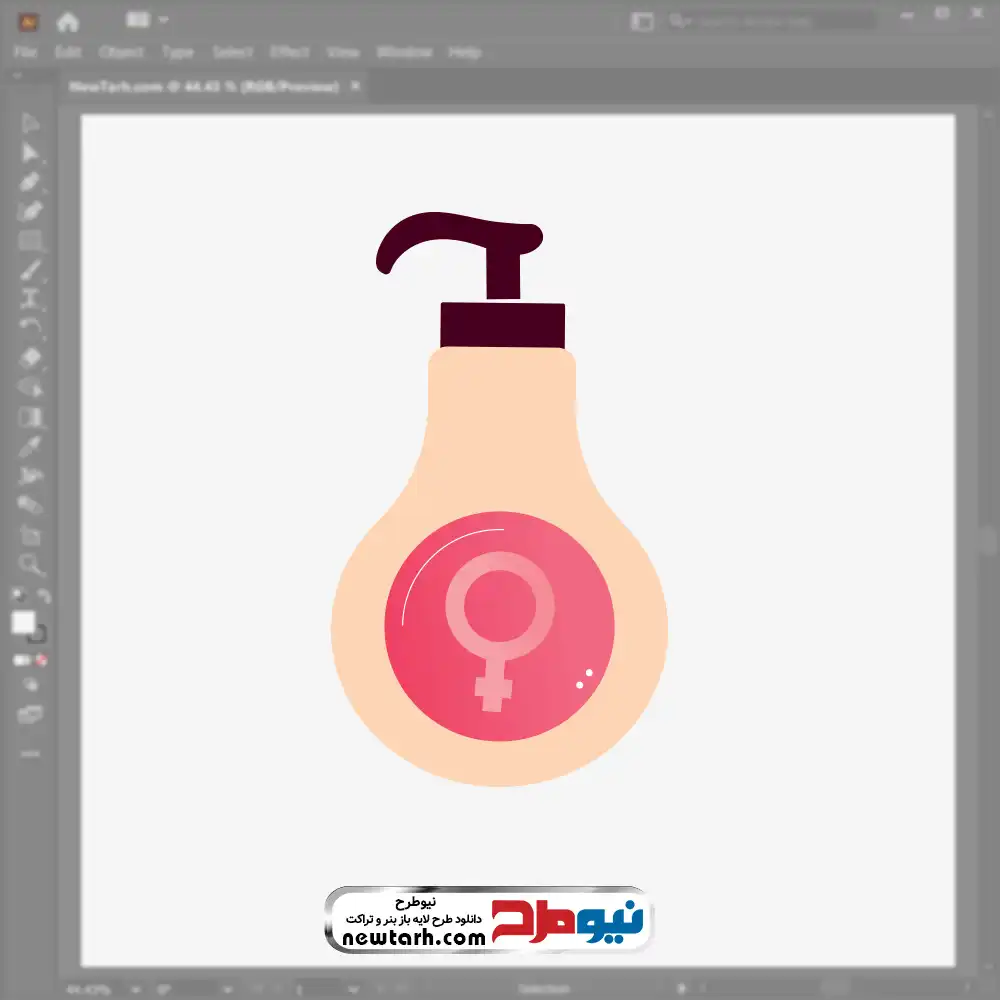This screenshot has width=1000, height=1000.
Task: Set paint to None with red-slash icon
Action: tap(42, 660)
